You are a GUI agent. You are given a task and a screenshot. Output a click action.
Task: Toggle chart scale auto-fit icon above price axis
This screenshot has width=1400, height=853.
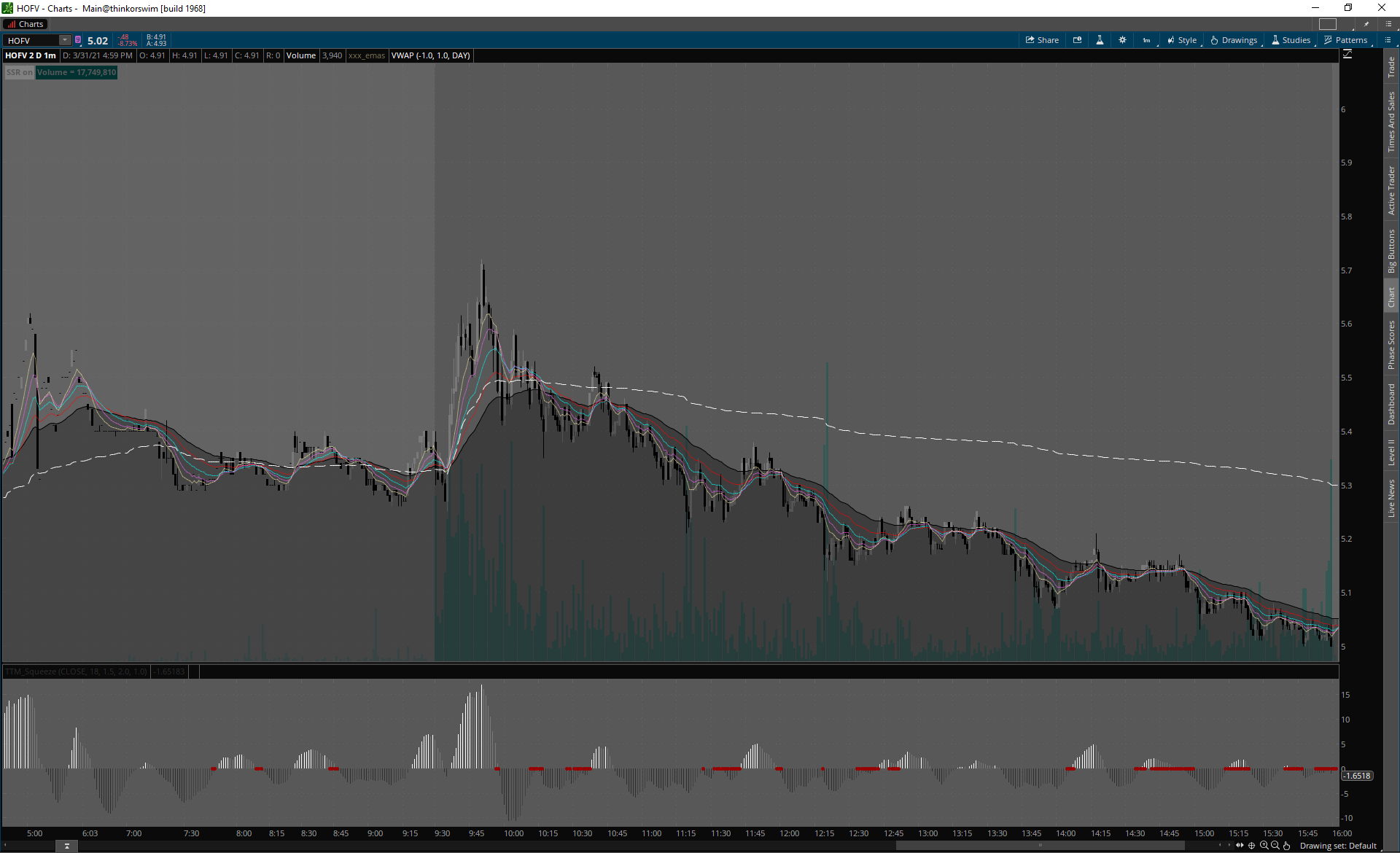click(1347, 55)
